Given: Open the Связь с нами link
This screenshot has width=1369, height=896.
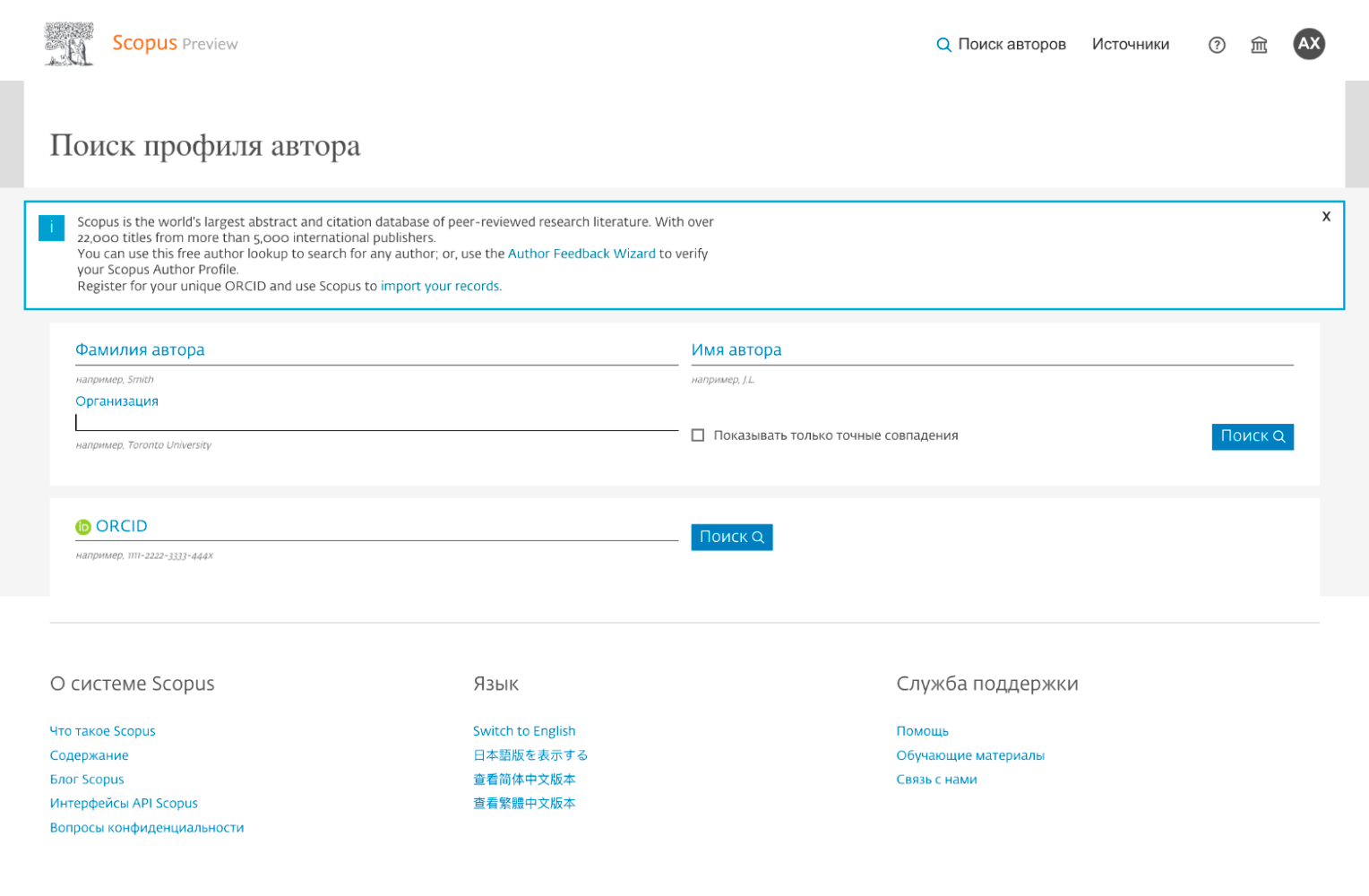Looking at the screenshot, I should (936, 780).
